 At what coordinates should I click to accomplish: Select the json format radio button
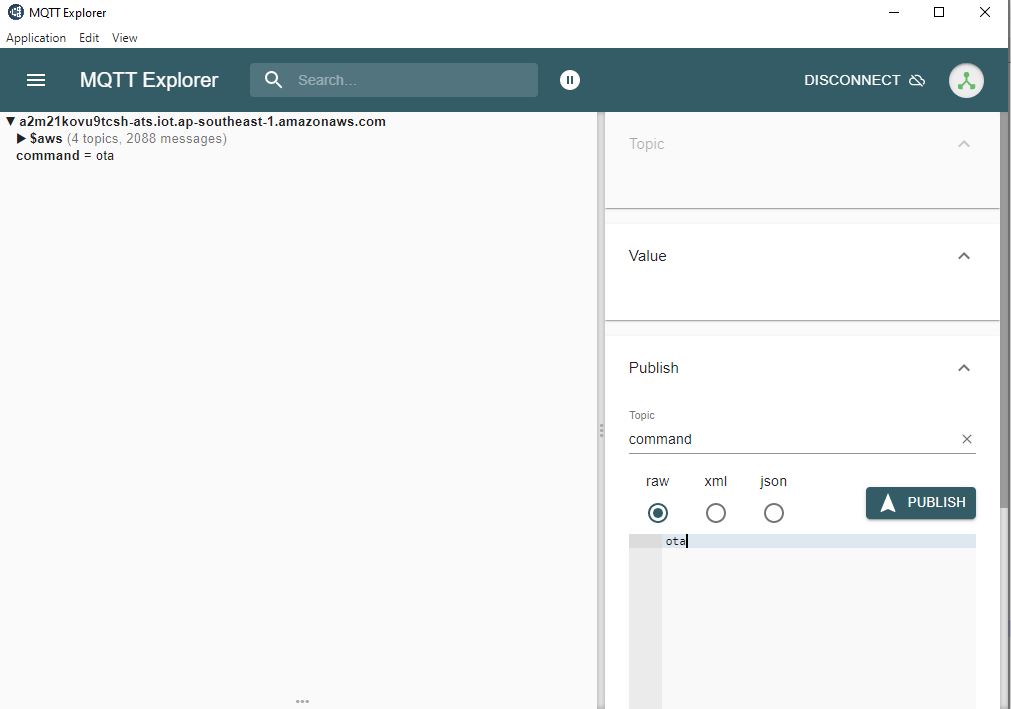tap(774, 513)
